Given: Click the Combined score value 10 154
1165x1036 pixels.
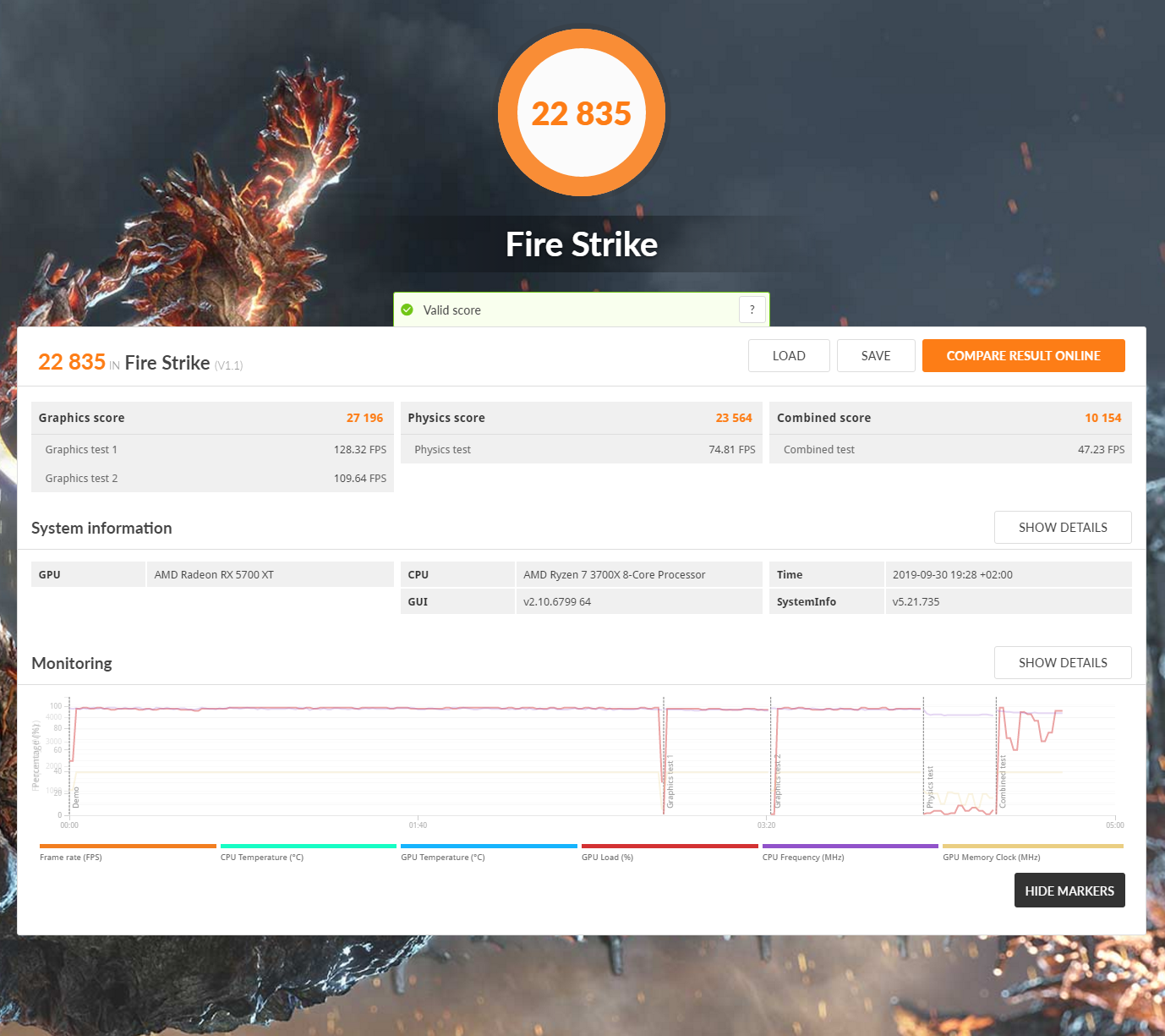Looking at the screenshot, I should (x=1103, y=418).
